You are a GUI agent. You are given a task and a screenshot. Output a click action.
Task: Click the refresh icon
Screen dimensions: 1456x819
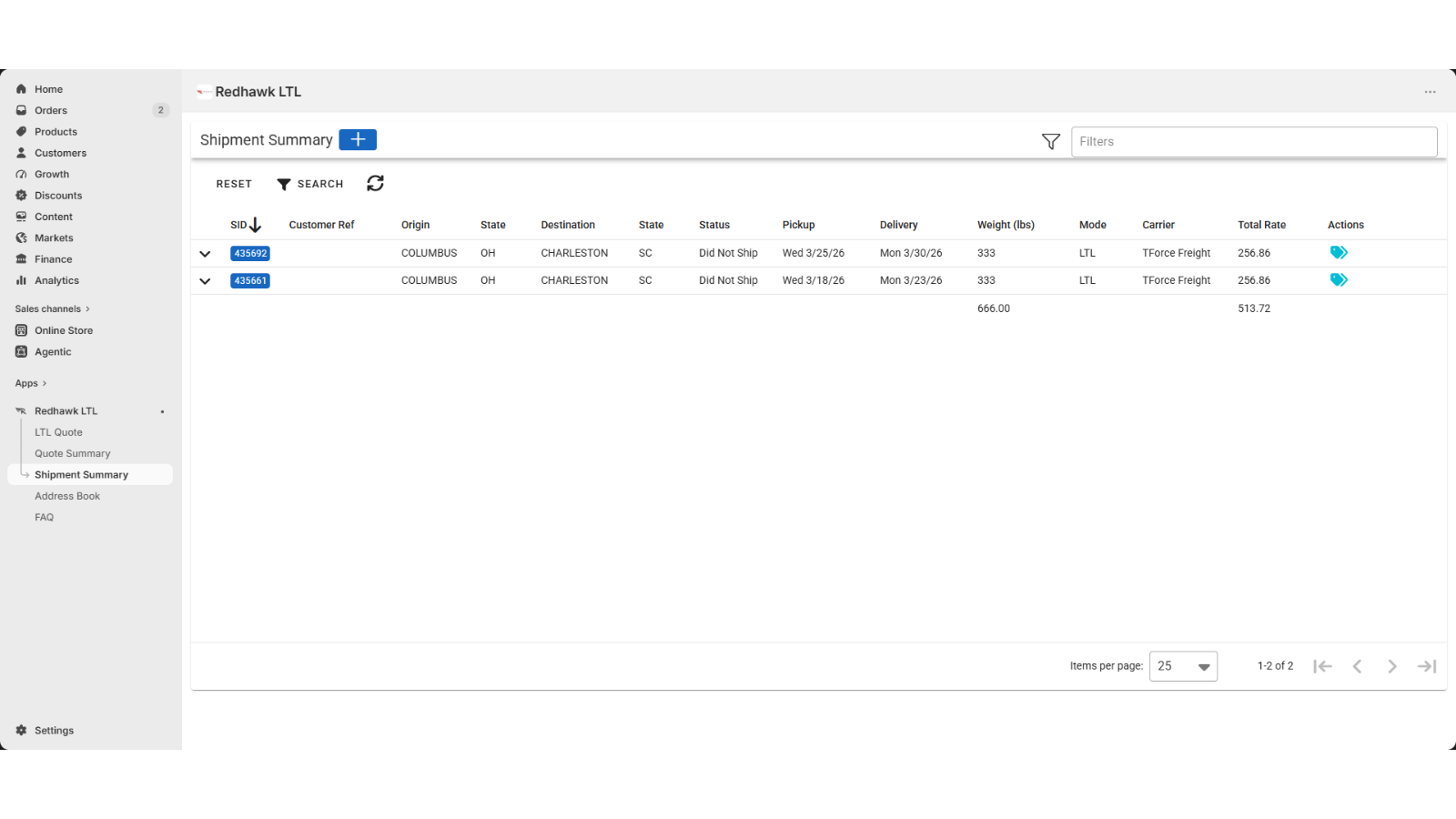[375, 184]
